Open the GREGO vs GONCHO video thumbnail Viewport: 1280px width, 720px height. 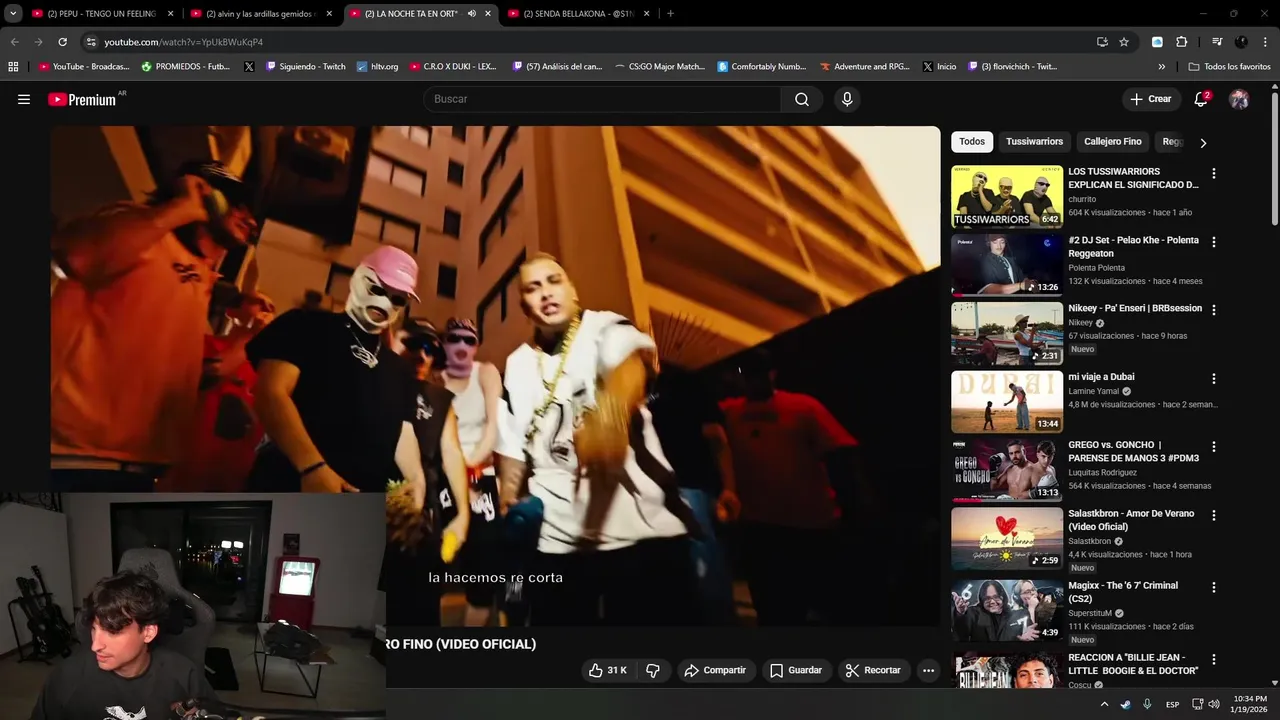1006,470
